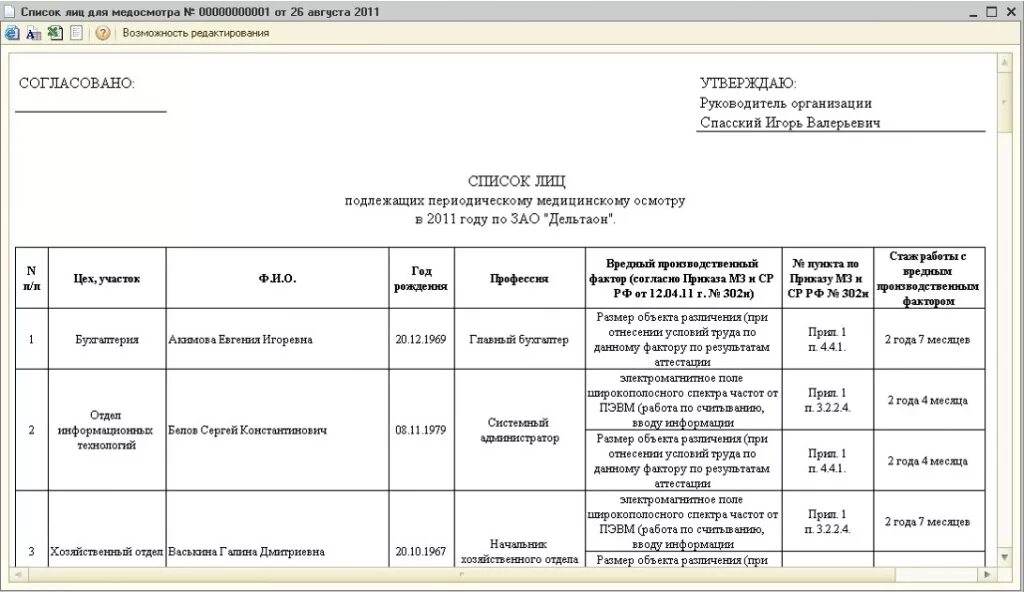This screenshot has height=592, width=1024.
Task: Click birth date '20.12.1969'
Action: (421, 339)
